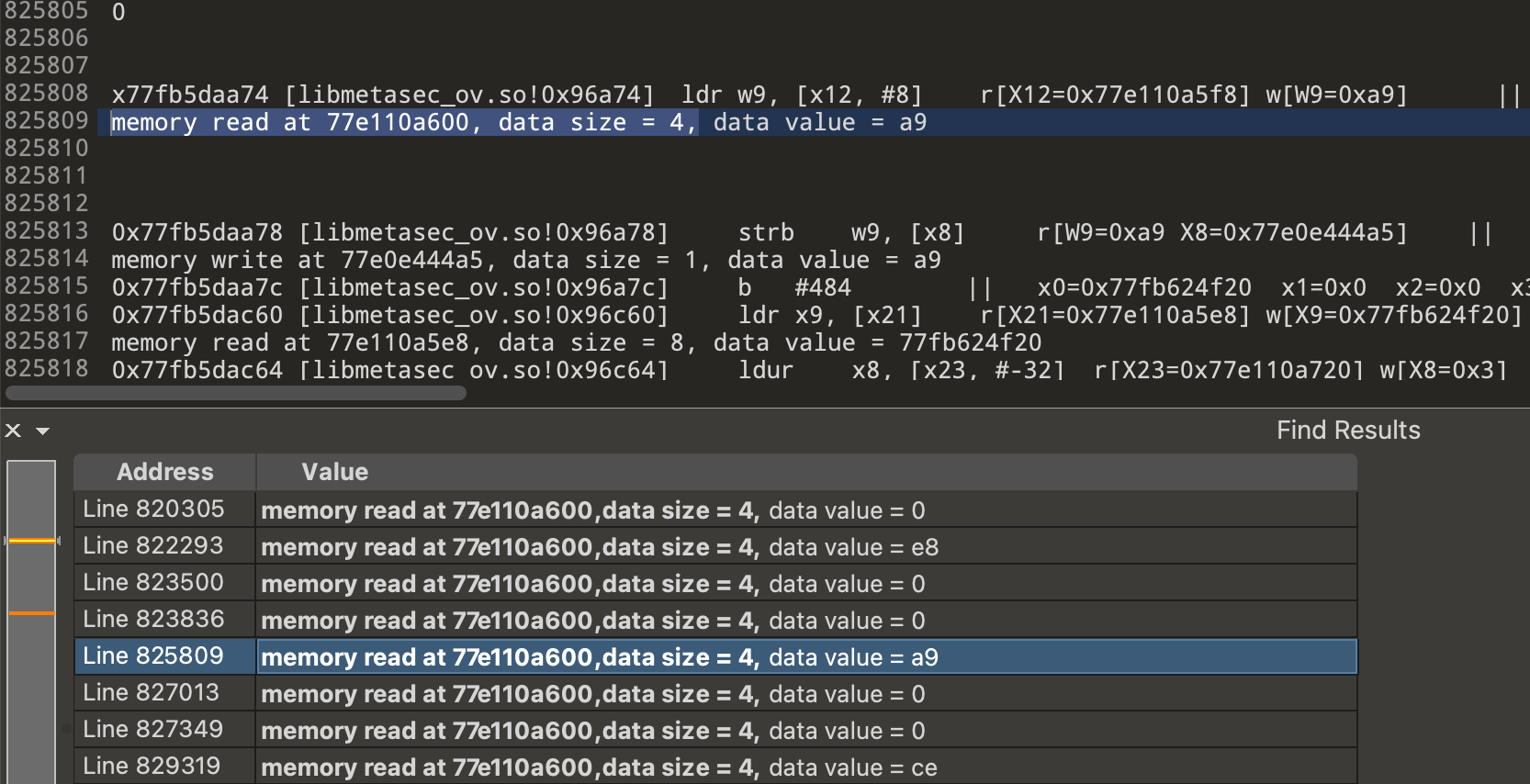Viewport: 1530px width, 784px height.
Task: Click the ldr w9, [x12, #8] instruction line
Action: click(801, 95)
